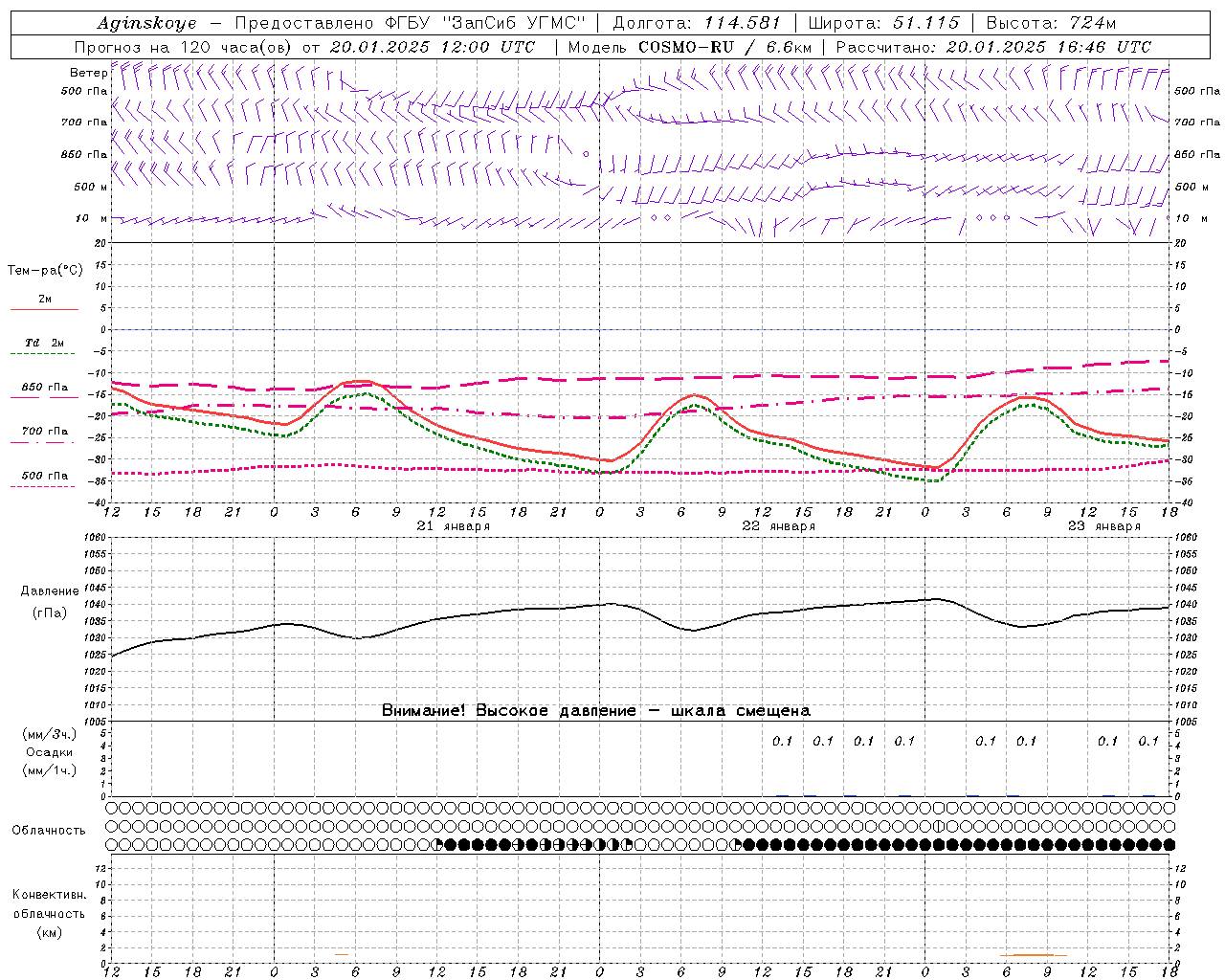Click the 850 гПа temperature legend entry
1225x980 pixels.
(x=44, y=391)
